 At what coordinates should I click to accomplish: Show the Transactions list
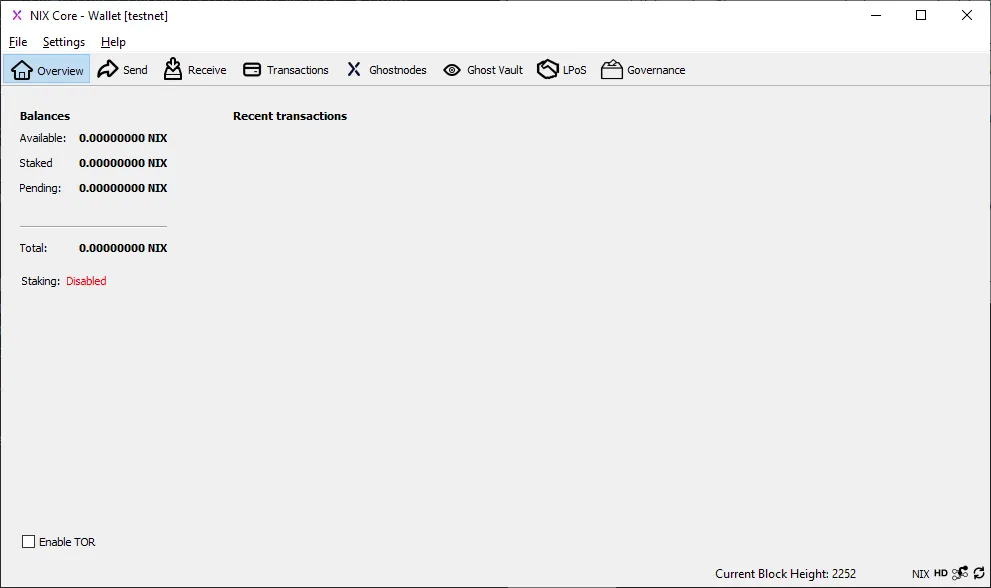pyautogui.click(x=286, y=70)
